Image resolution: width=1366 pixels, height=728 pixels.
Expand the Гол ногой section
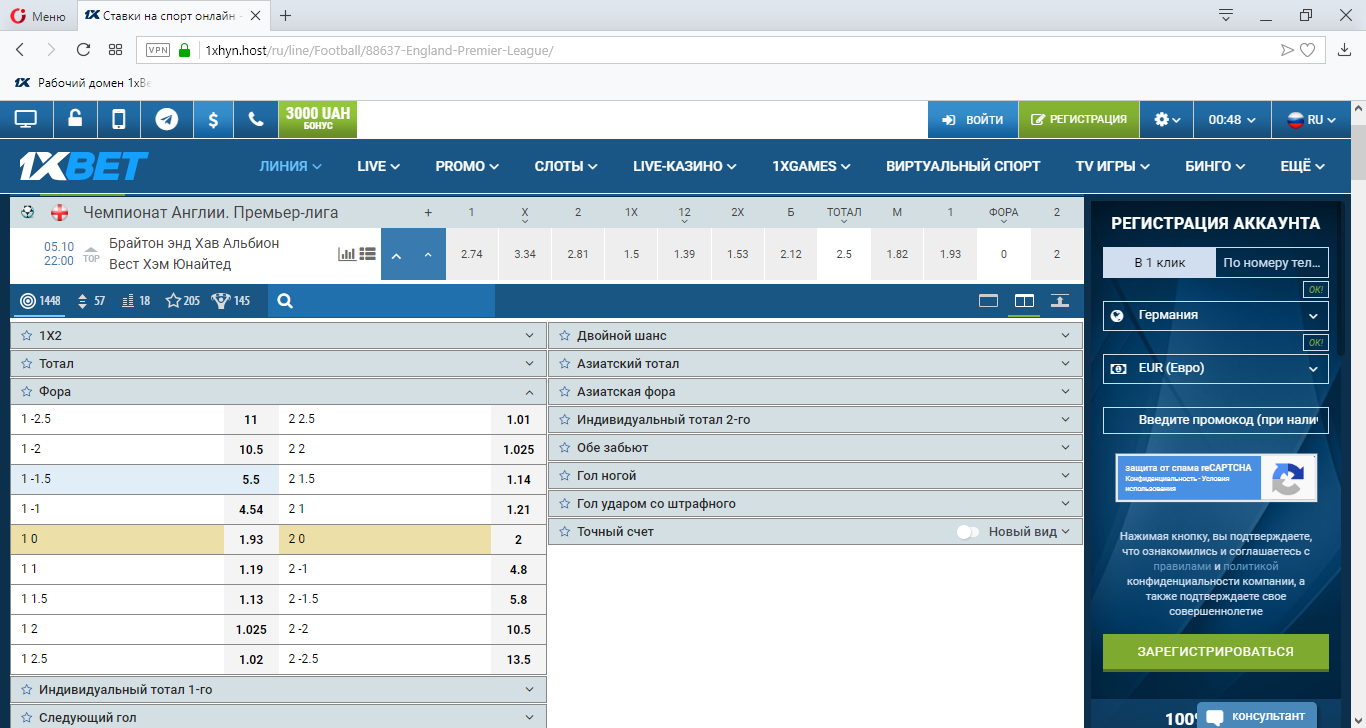816,476
